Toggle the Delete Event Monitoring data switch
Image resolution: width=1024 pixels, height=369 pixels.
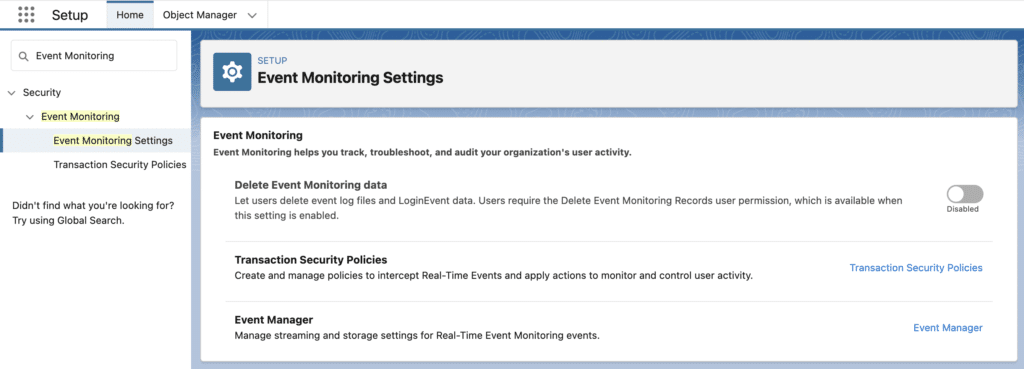point(965,194)
